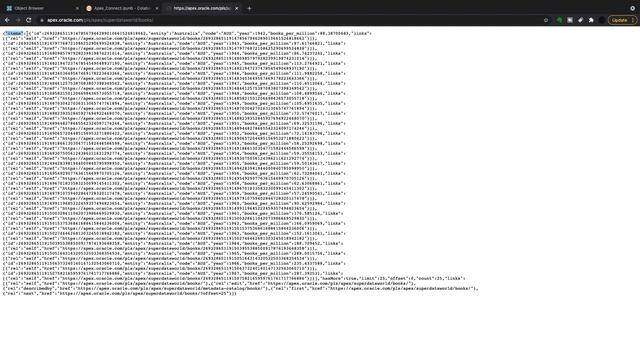640x360 pixels.
Task: Open the round icon above Update
Action: point(632,8)
